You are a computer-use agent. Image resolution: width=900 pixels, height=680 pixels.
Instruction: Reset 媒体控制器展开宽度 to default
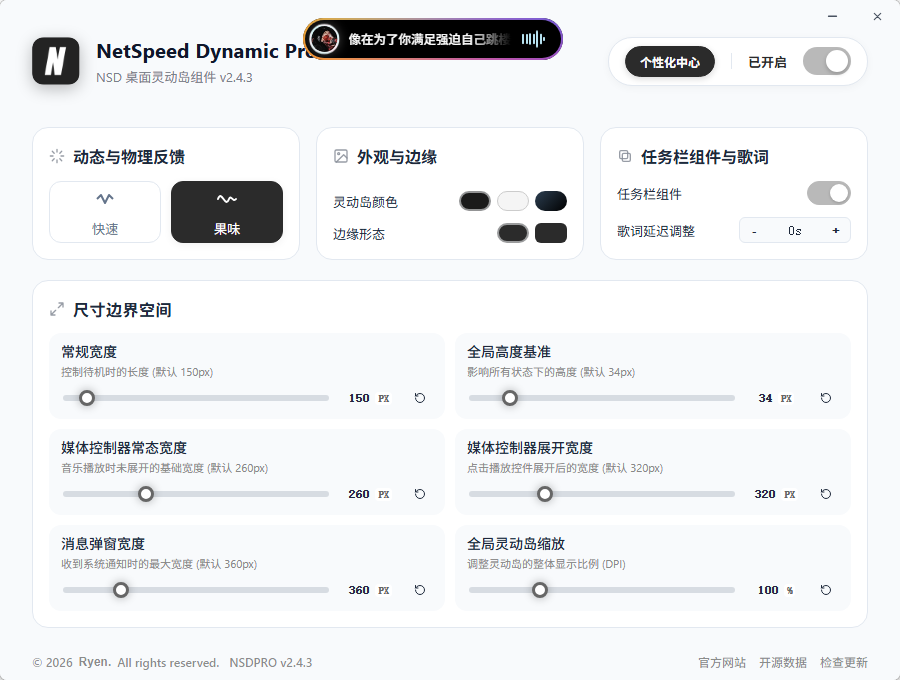tap(826, 494)
